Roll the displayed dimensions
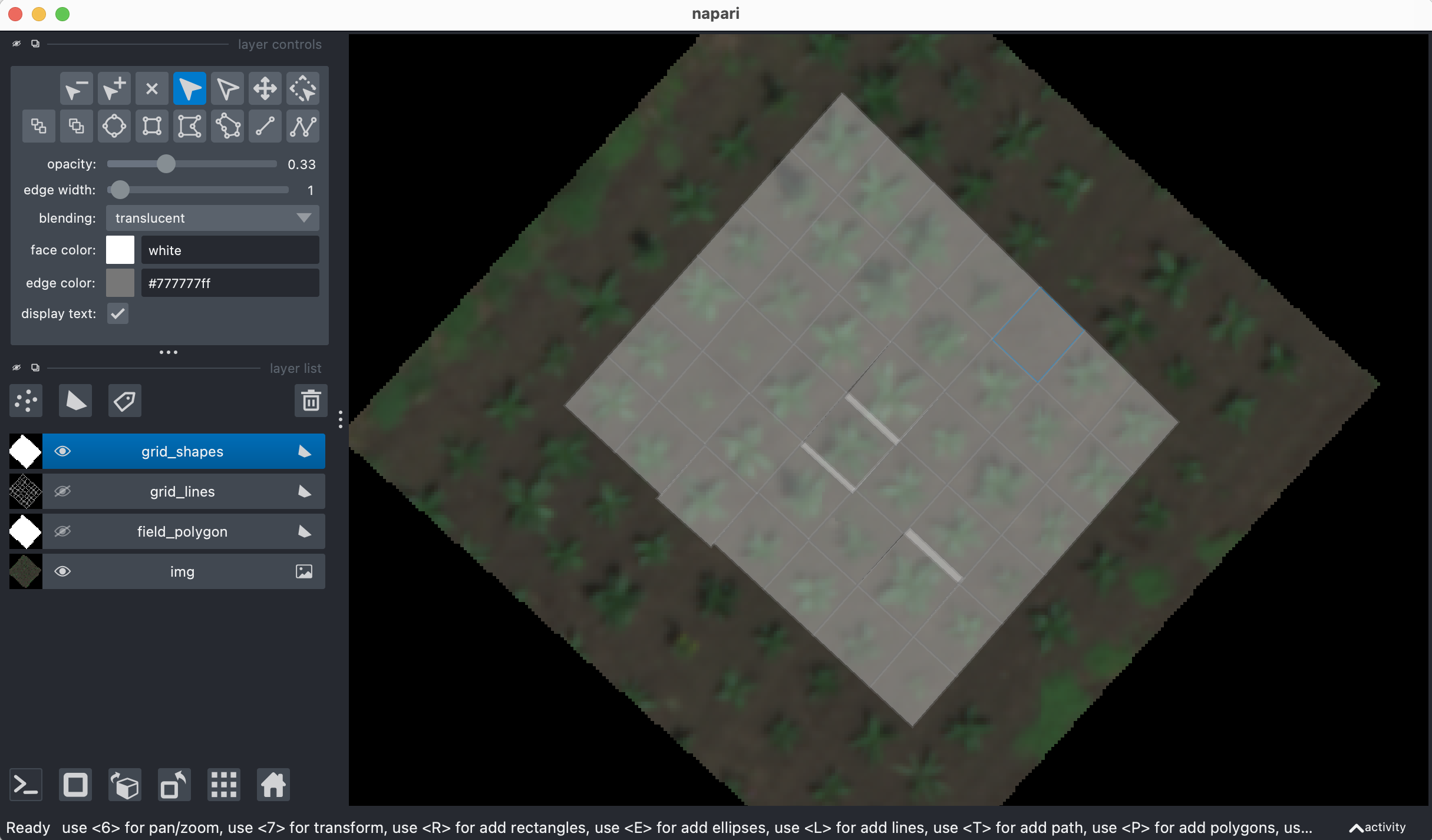 (125, 785)
